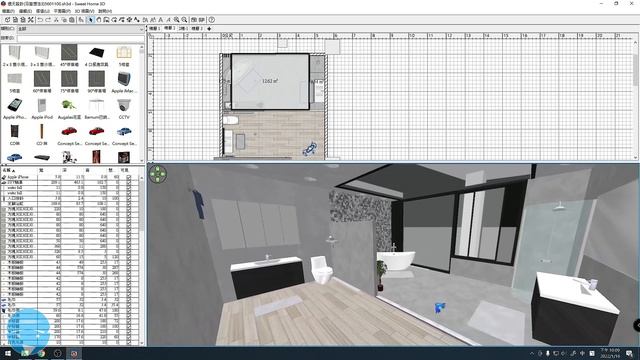
Task: Click the bathtub in the 3D view
Action: [x=396, y=260]
